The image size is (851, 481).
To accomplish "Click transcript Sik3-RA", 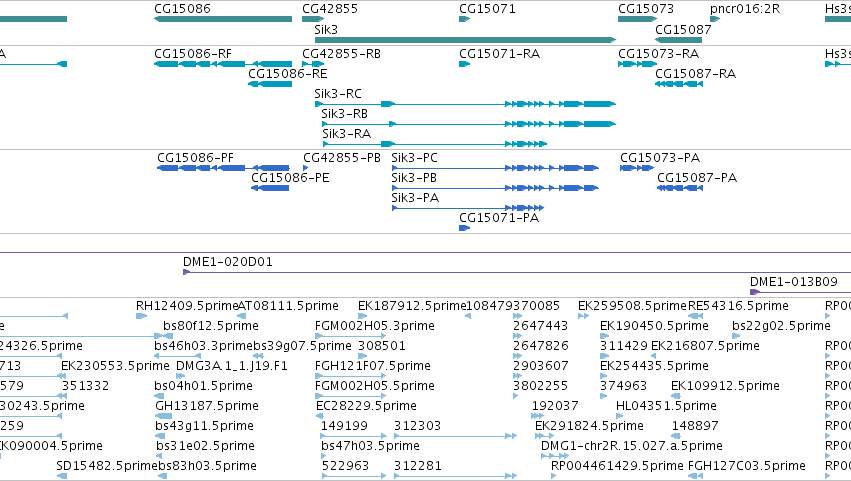I will pos(346,134).
